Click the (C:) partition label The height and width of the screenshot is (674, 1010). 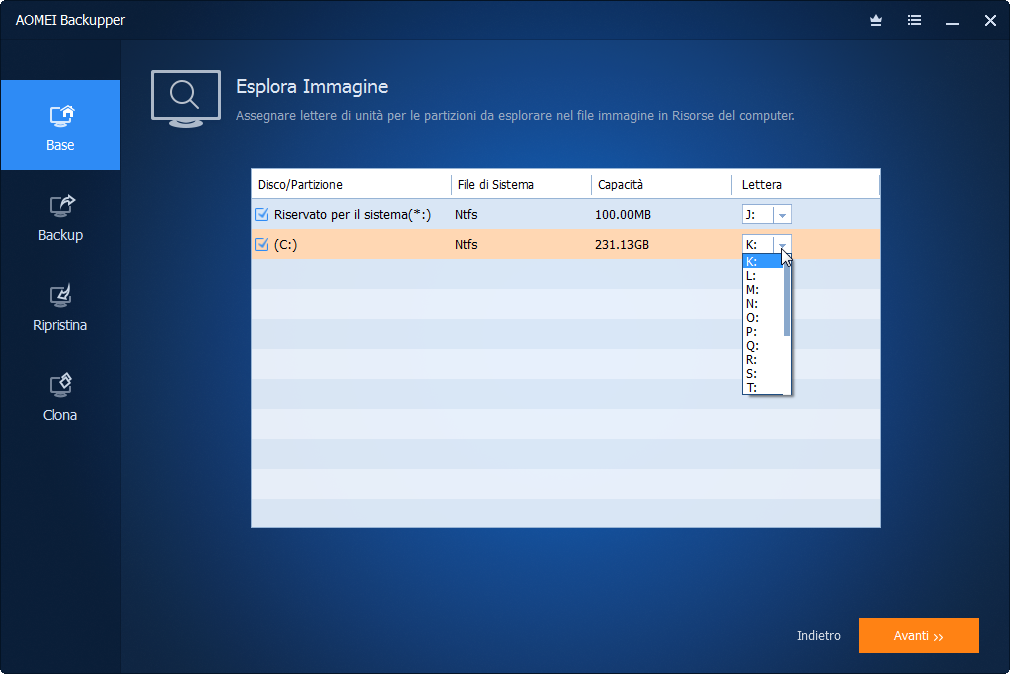(x=285, y=245)
